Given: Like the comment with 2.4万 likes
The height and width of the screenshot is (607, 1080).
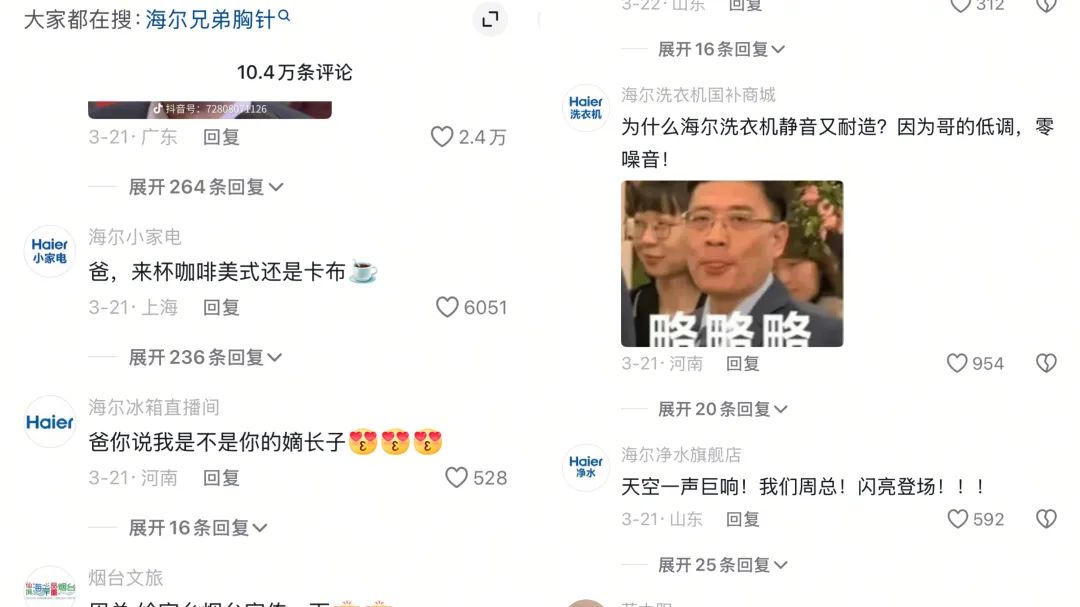Looking at the screenshot, I should tap(442, 136).
